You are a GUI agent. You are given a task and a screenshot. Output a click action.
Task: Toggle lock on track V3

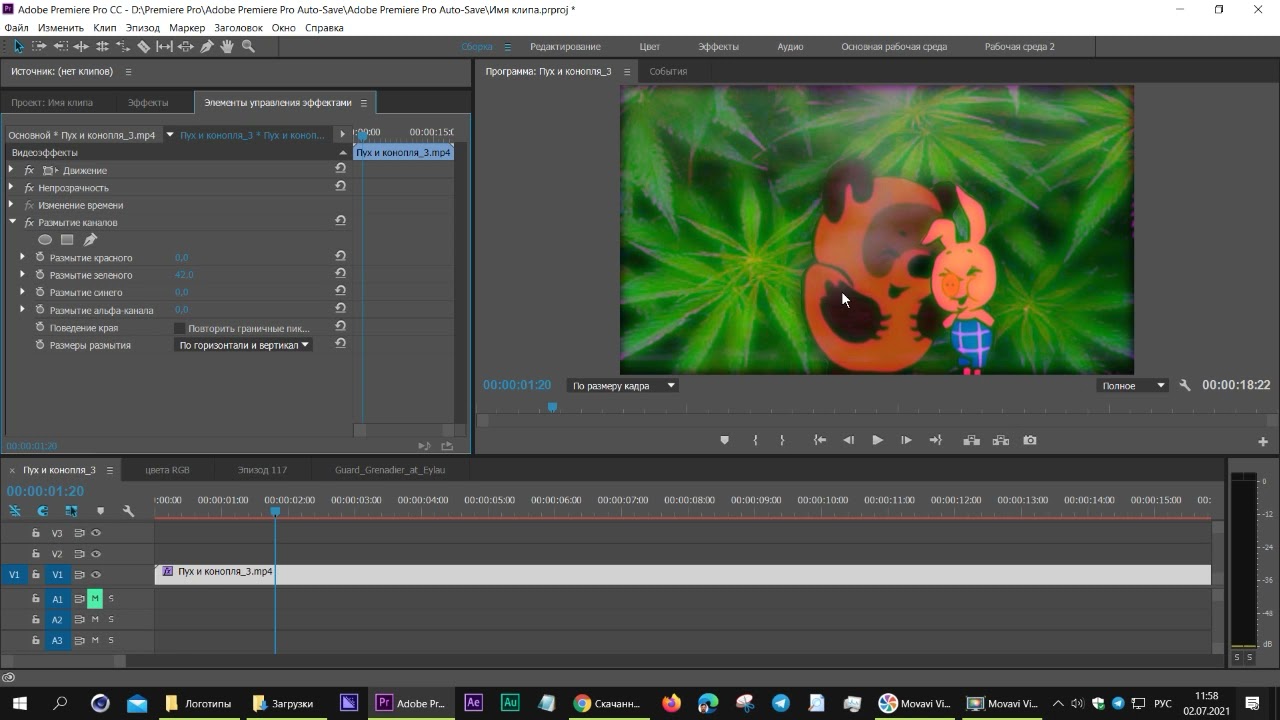pos(36,533)
